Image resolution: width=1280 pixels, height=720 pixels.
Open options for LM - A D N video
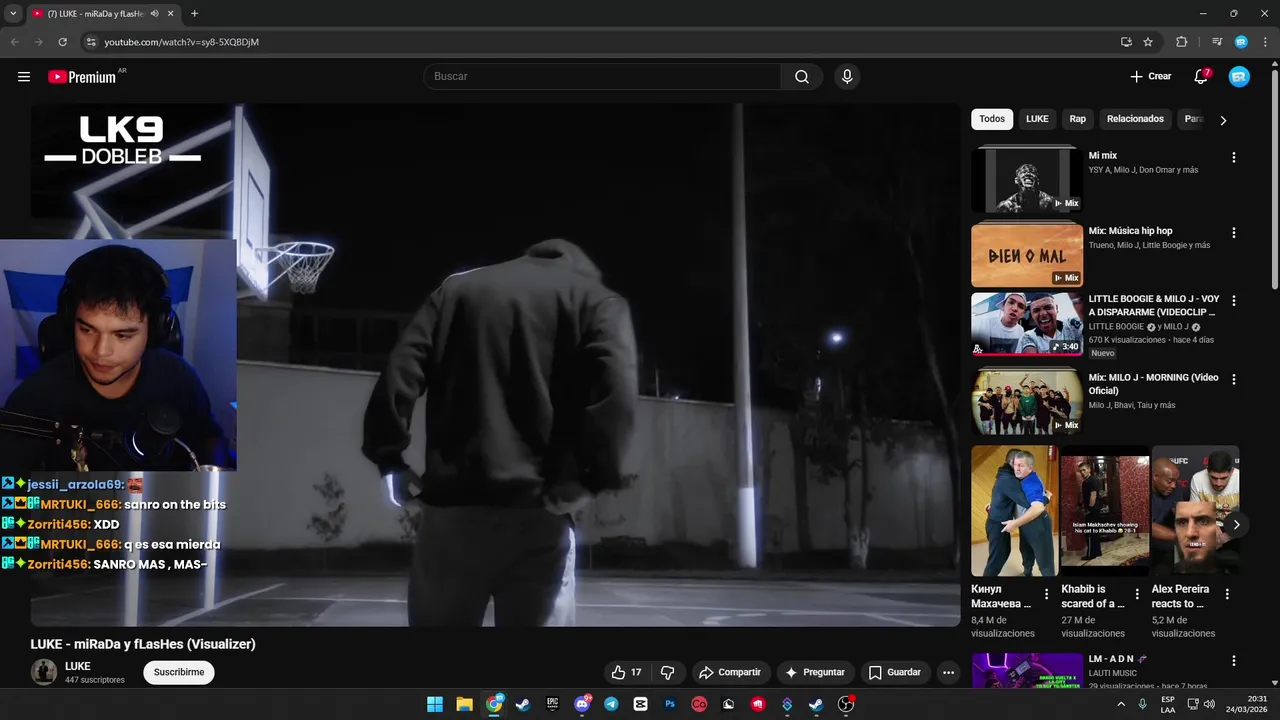point(1233,661)
